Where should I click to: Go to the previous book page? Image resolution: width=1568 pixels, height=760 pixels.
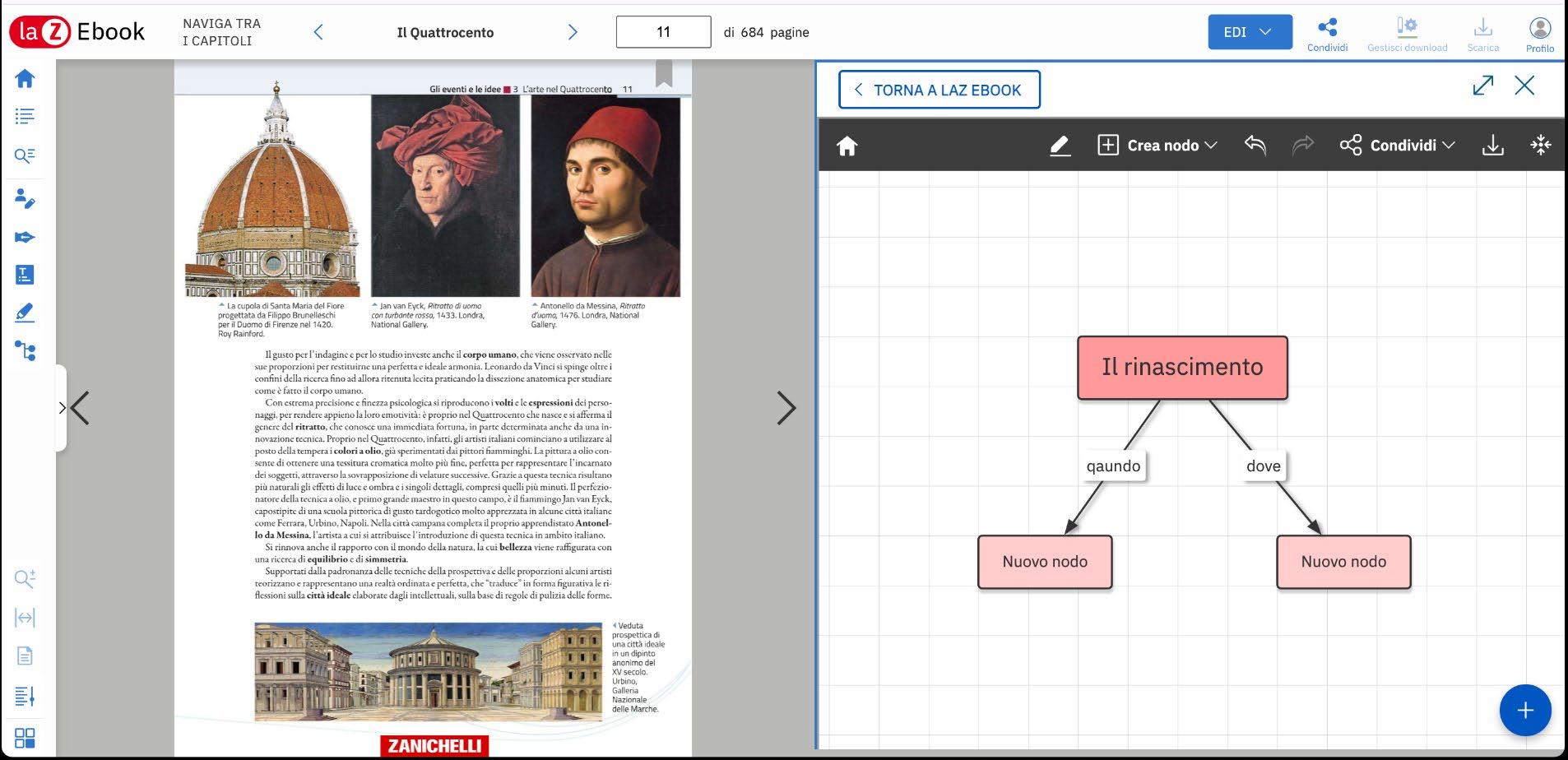81,408
